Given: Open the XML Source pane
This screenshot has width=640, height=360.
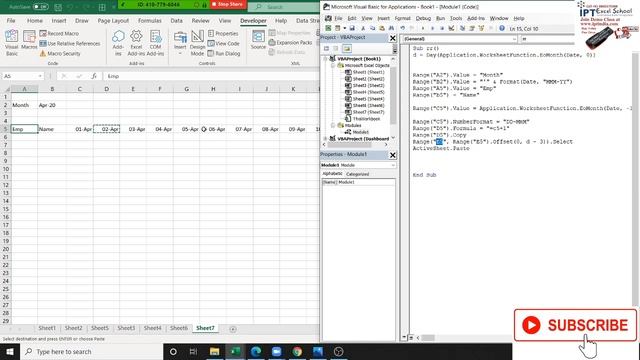Looking at the screenshot, I should tap(258, 40).
